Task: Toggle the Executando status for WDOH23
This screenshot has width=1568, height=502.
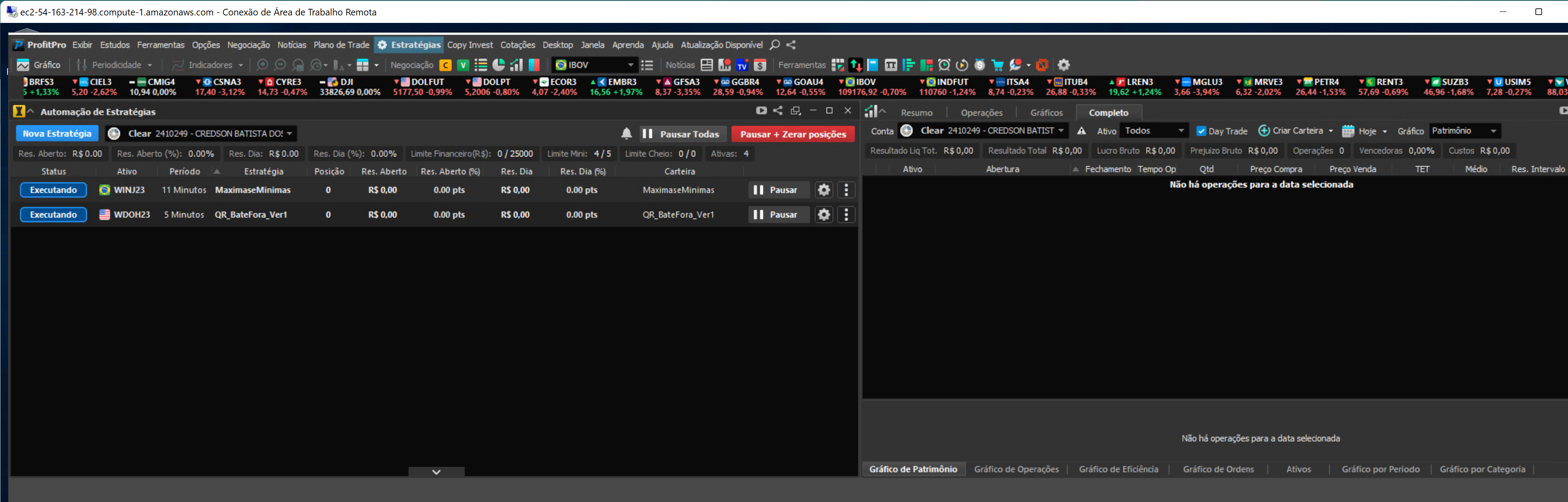Action: coord(54,215)
